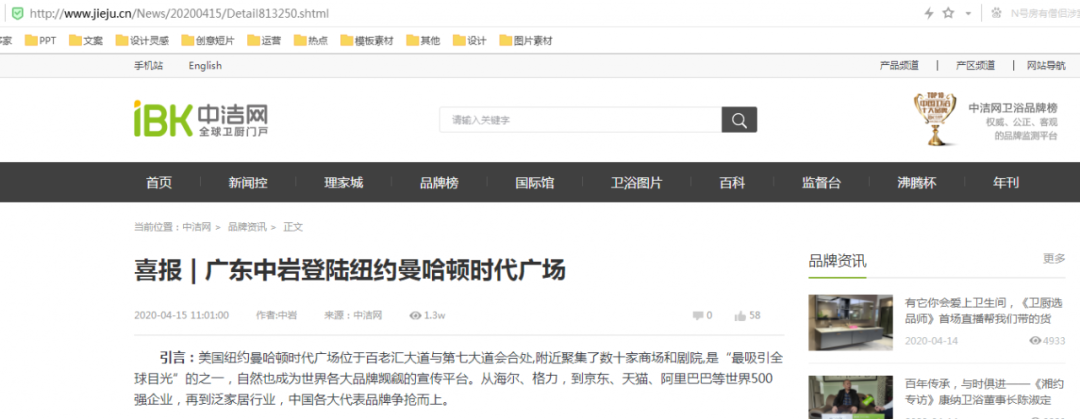Open 监督台 in the navigation bar
1080x419 pixels.
coord(821,183)
